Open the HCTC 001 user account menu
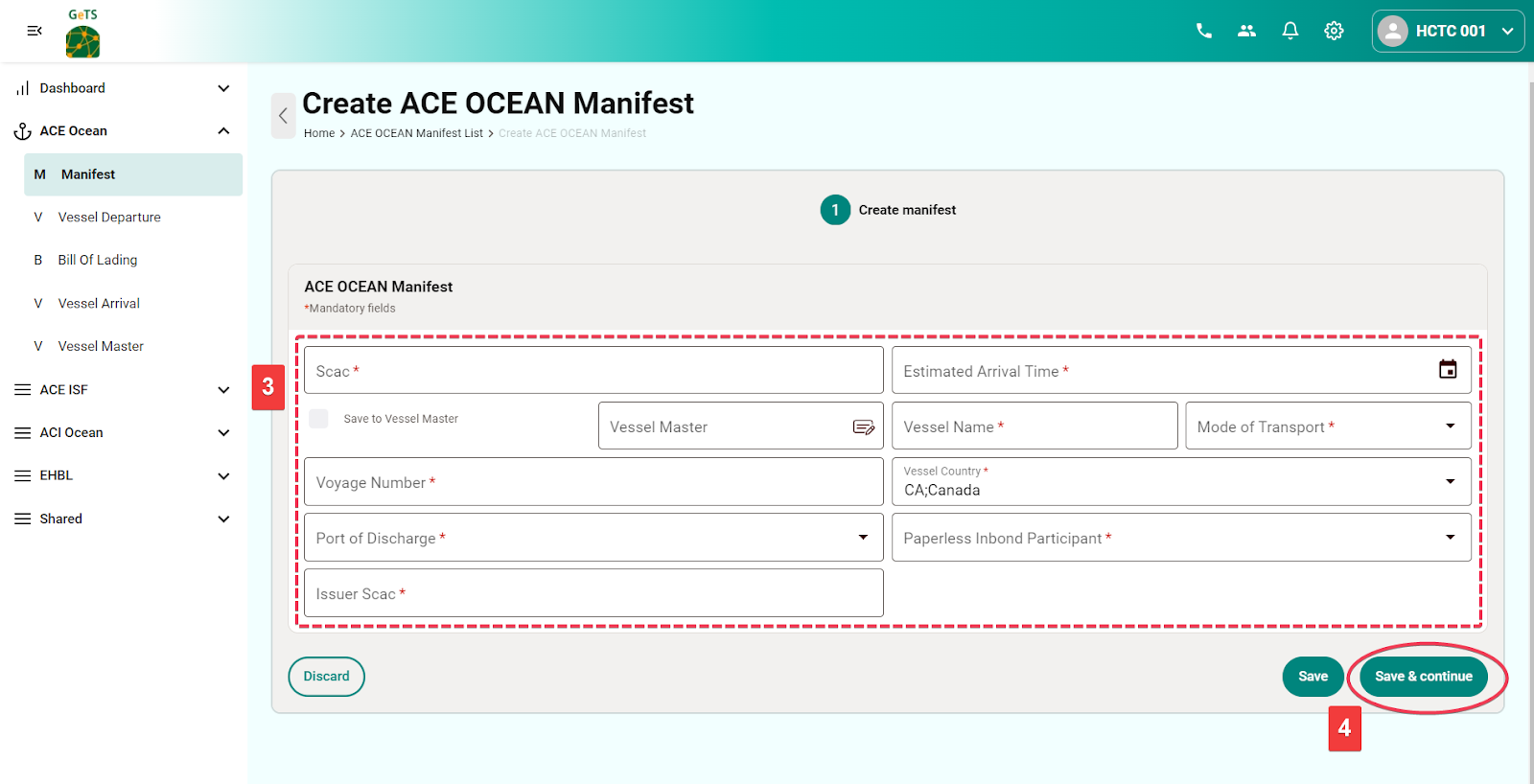This screenshot has width=1534, height=784. [x=1447, y=31]
